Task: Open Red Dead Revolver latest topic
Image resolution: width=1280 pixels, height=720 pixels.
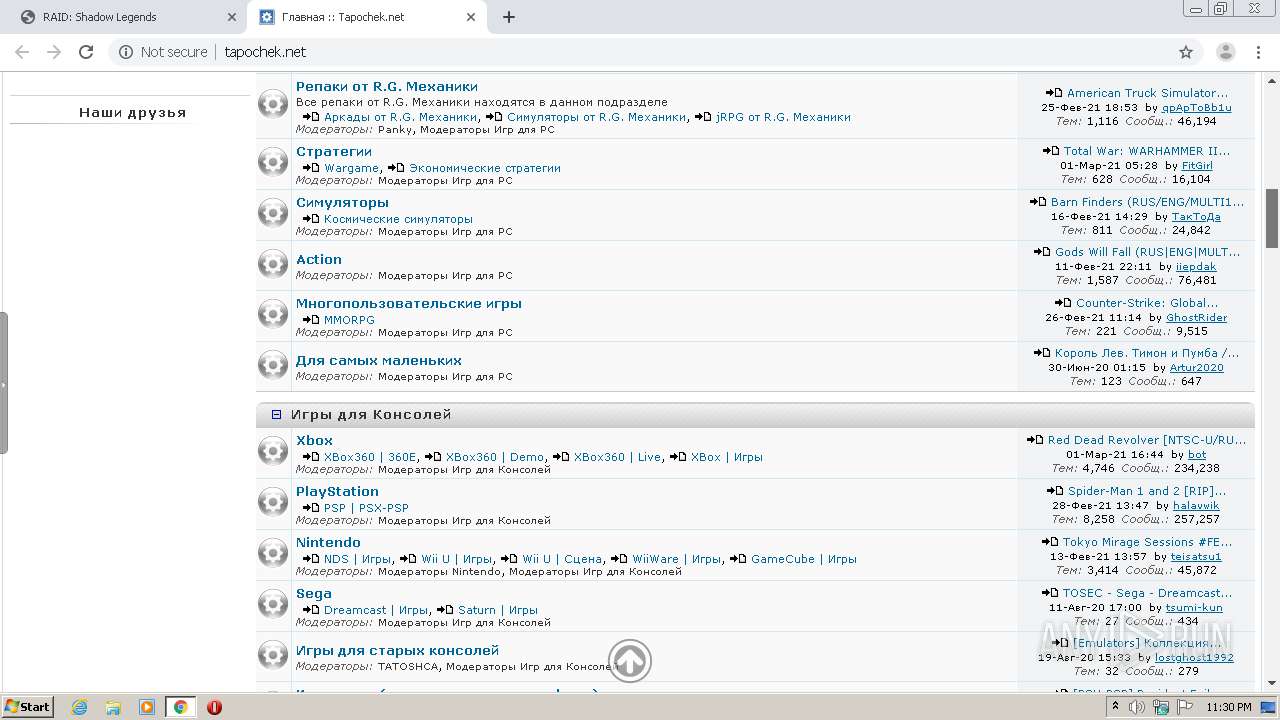Action: pos(1147,440)
